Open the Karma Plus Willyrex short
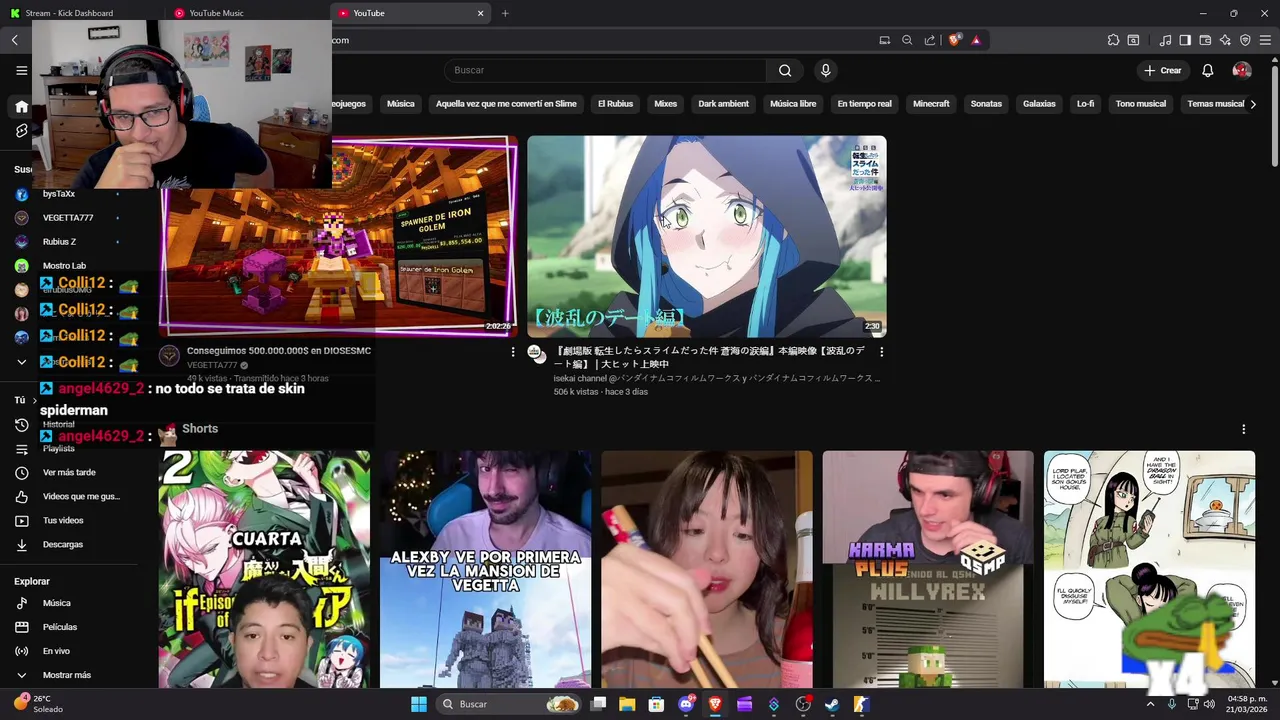The width and height of the screenshot is (1280, 720). pos(928,569)
